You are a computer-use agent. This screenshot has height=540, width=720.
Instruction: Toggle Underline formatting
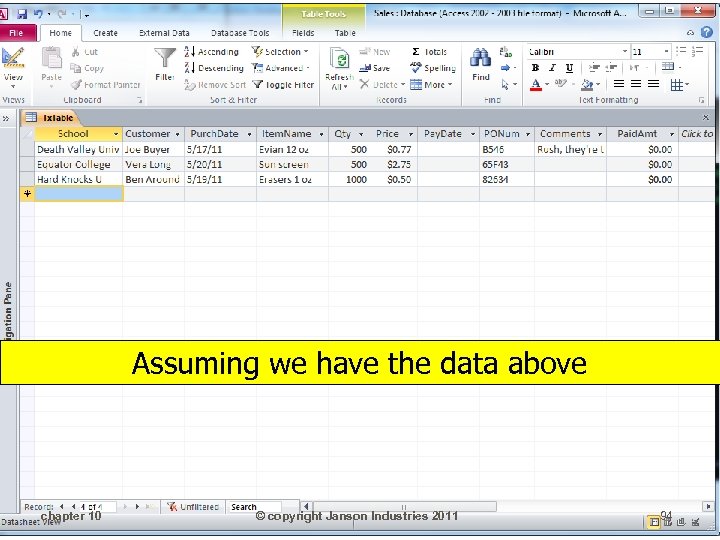[x=569, y=68]
